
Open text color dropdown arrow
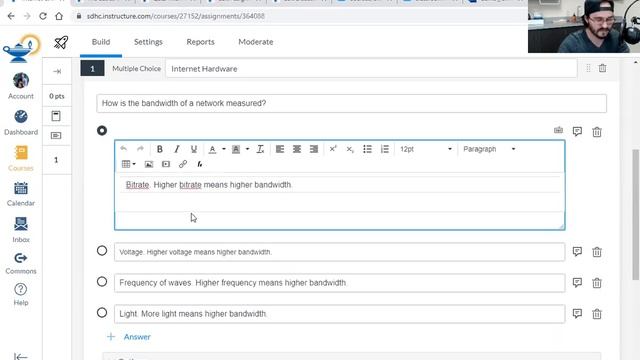tap(224, 149)
